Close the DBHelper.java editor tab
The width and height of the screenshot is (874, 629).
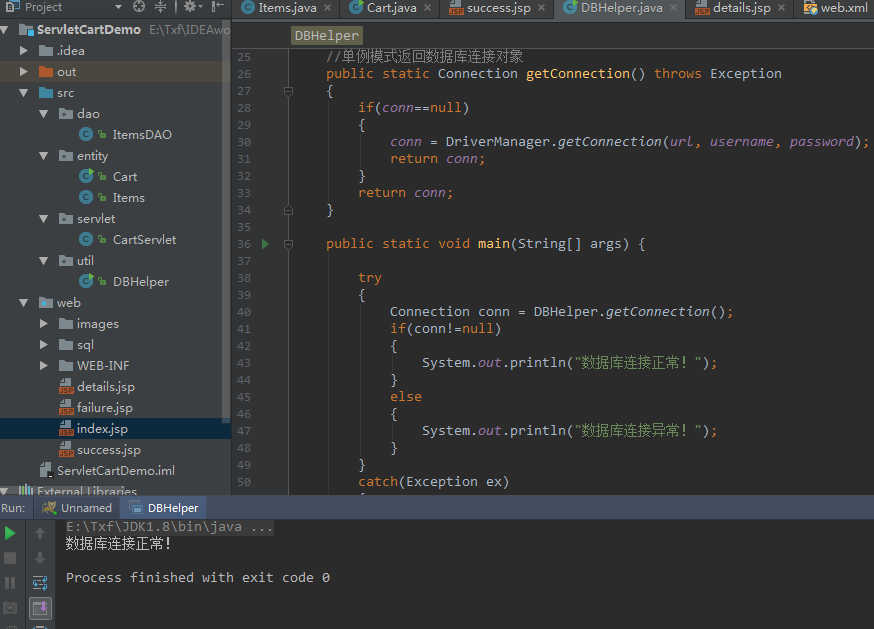click(x=673, y=8)
